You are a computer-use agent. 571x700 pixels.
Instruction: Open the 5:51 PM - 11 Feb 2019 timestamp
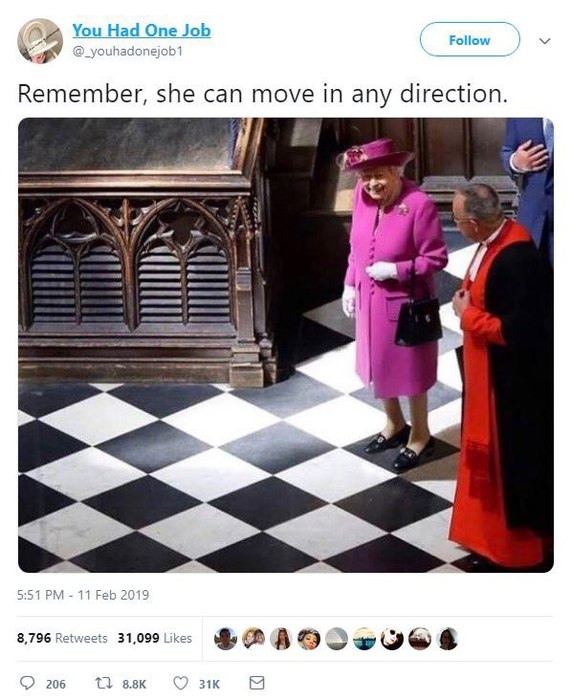pyautogui.click(x=83, y=595)
